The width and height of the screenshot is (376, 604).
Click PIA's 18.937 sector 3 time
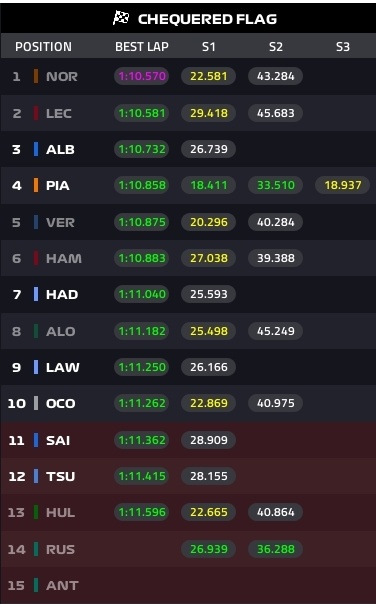pyautogui.click(x=342, y=185)
